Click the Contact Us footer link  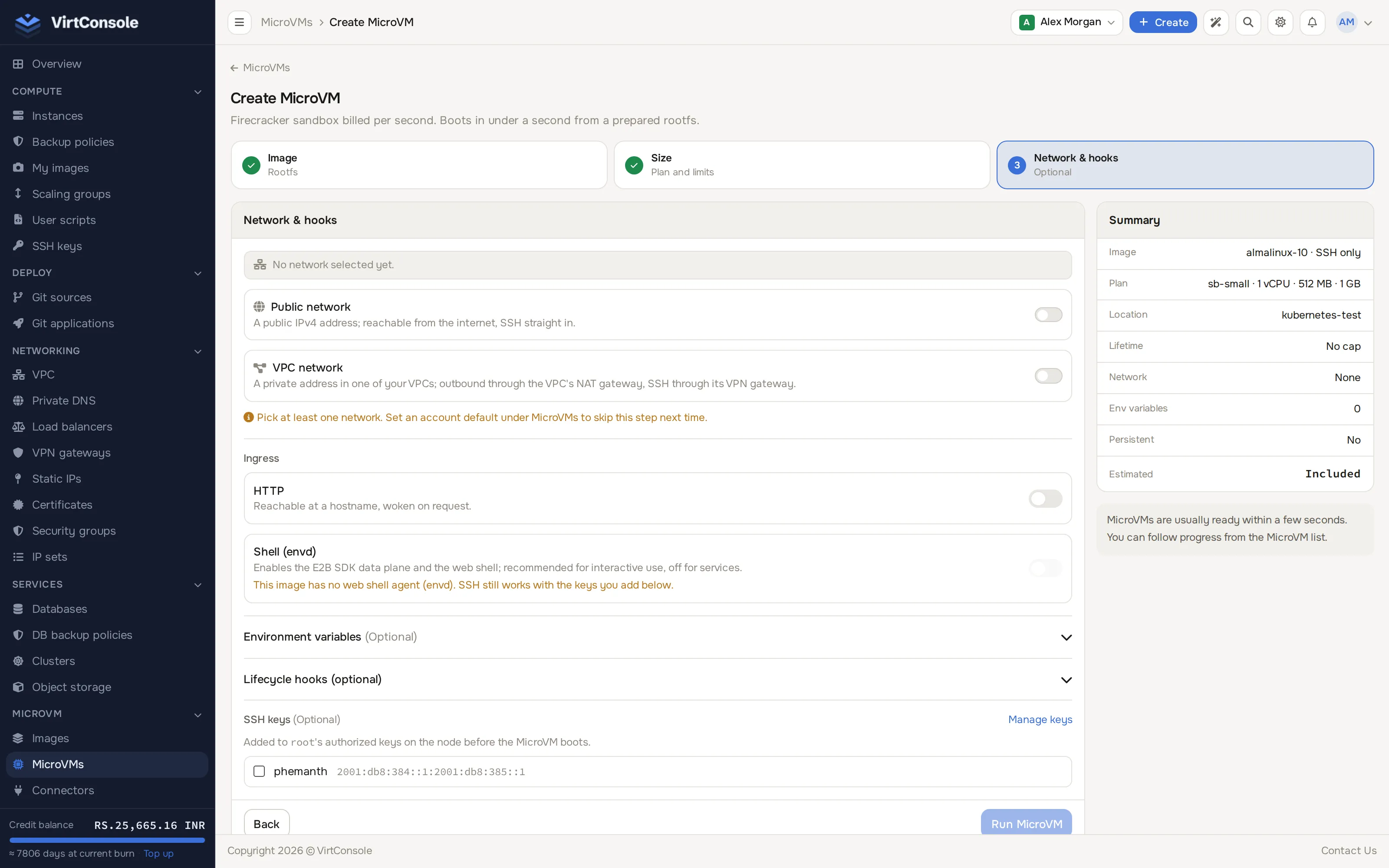click(x=1348, y=851)
